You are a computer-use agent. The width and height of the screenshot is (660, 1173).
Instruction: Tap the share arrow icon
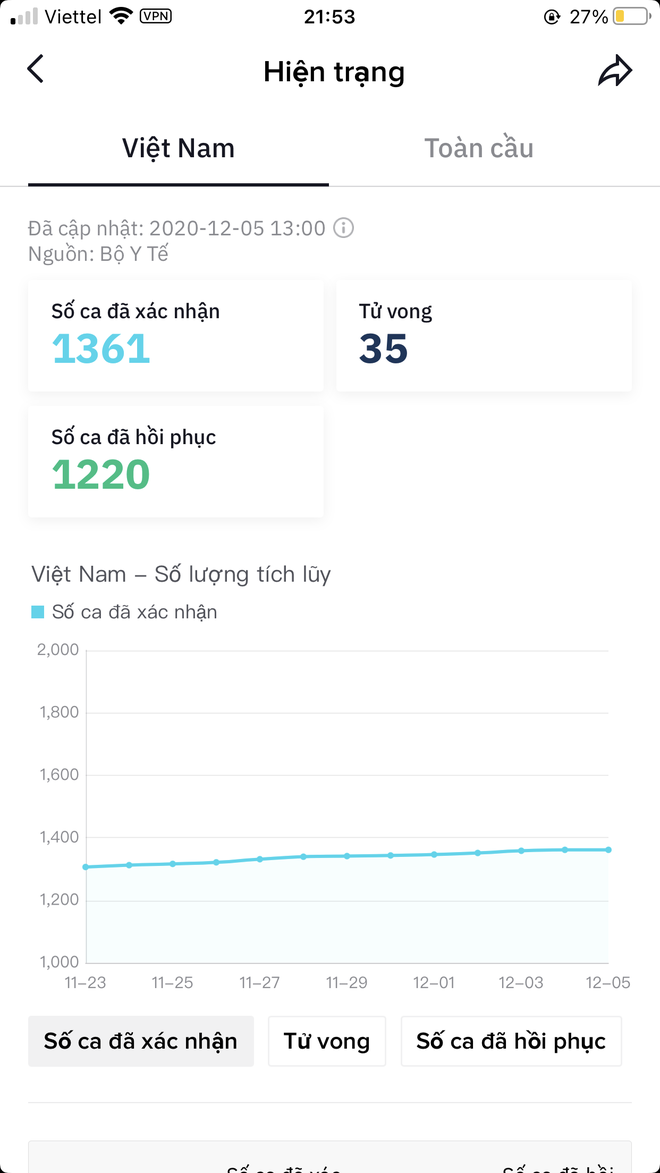[615, 71]
